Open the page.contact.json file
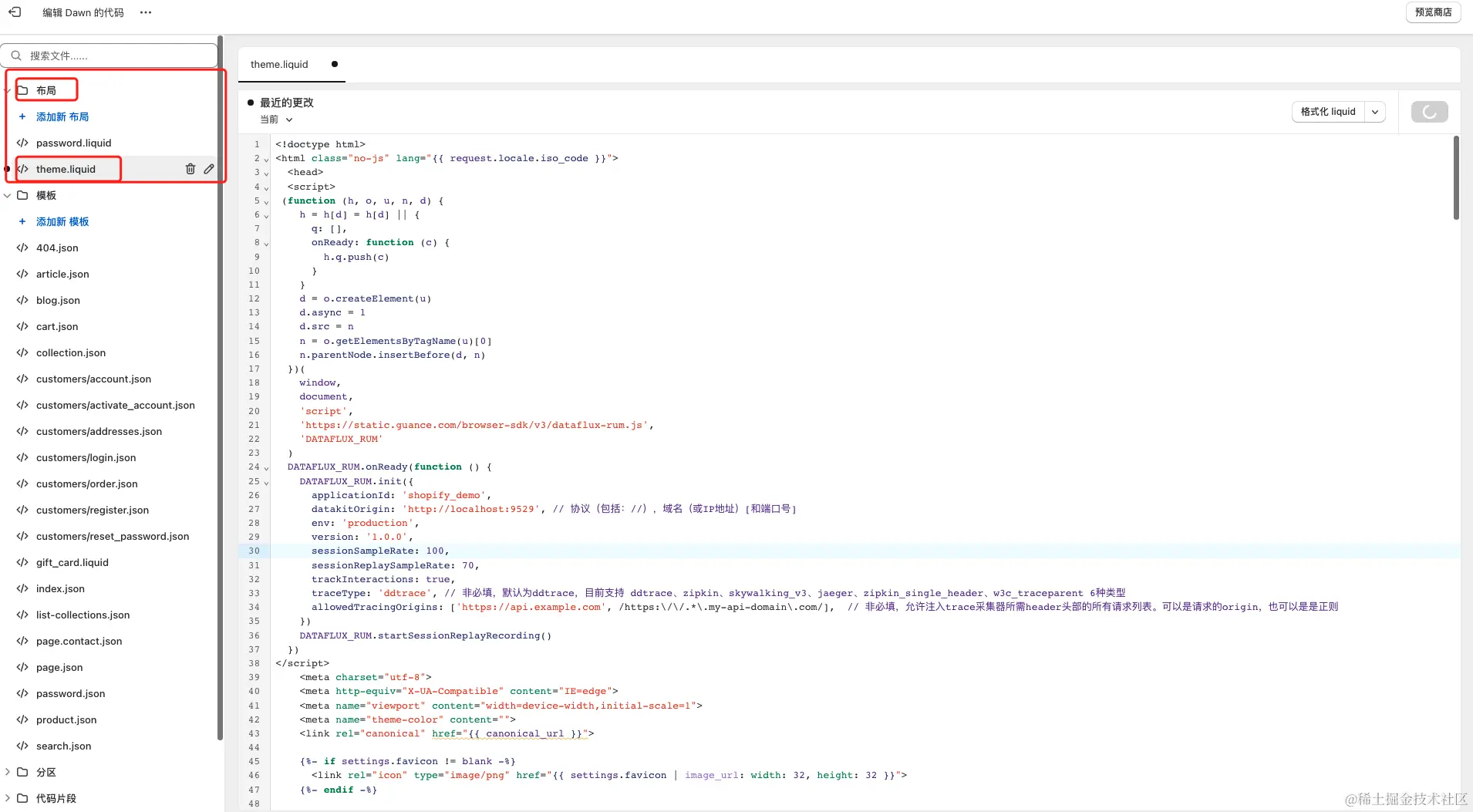This screenshot has width=1473, height=812. click(79, 642)
